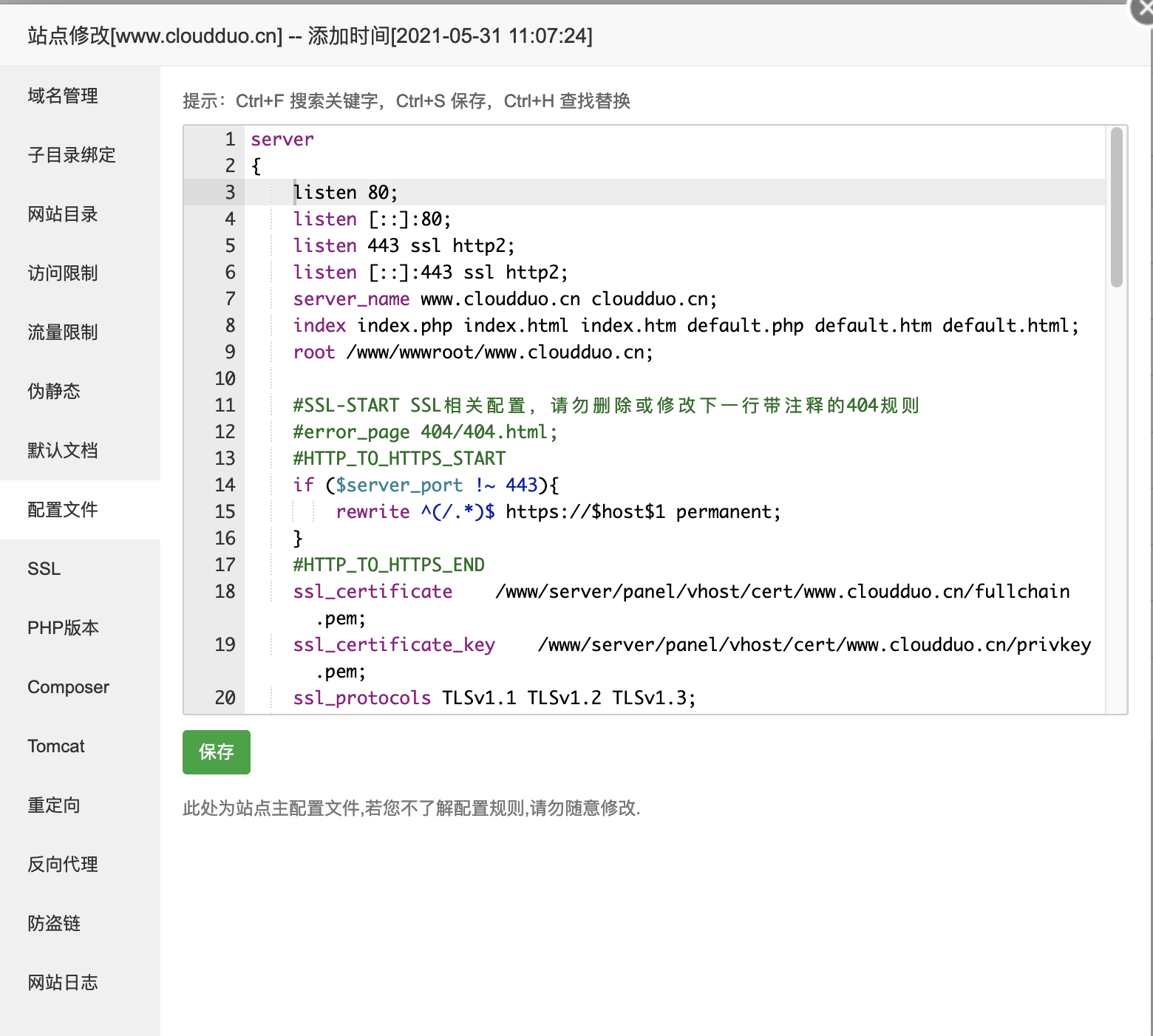Open the 反向代理 tab
1153x1036 pixels.
point(80,865)
